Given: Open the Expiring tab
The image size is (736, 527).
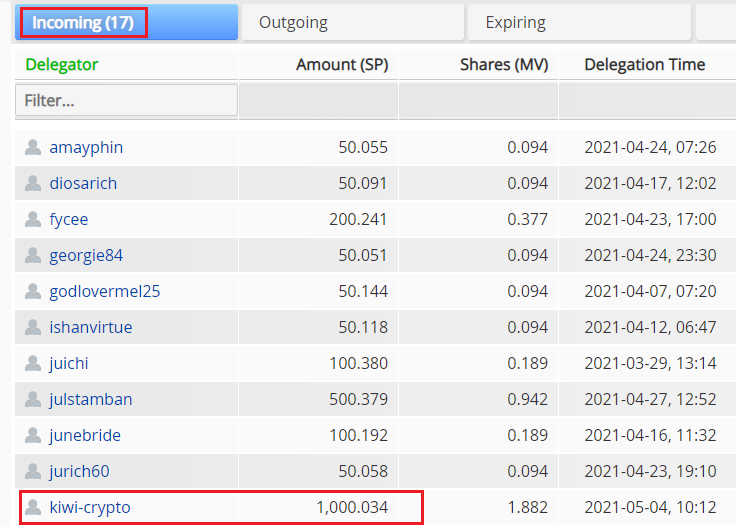Looking at the screenshot, I should [x=579, y=22].
